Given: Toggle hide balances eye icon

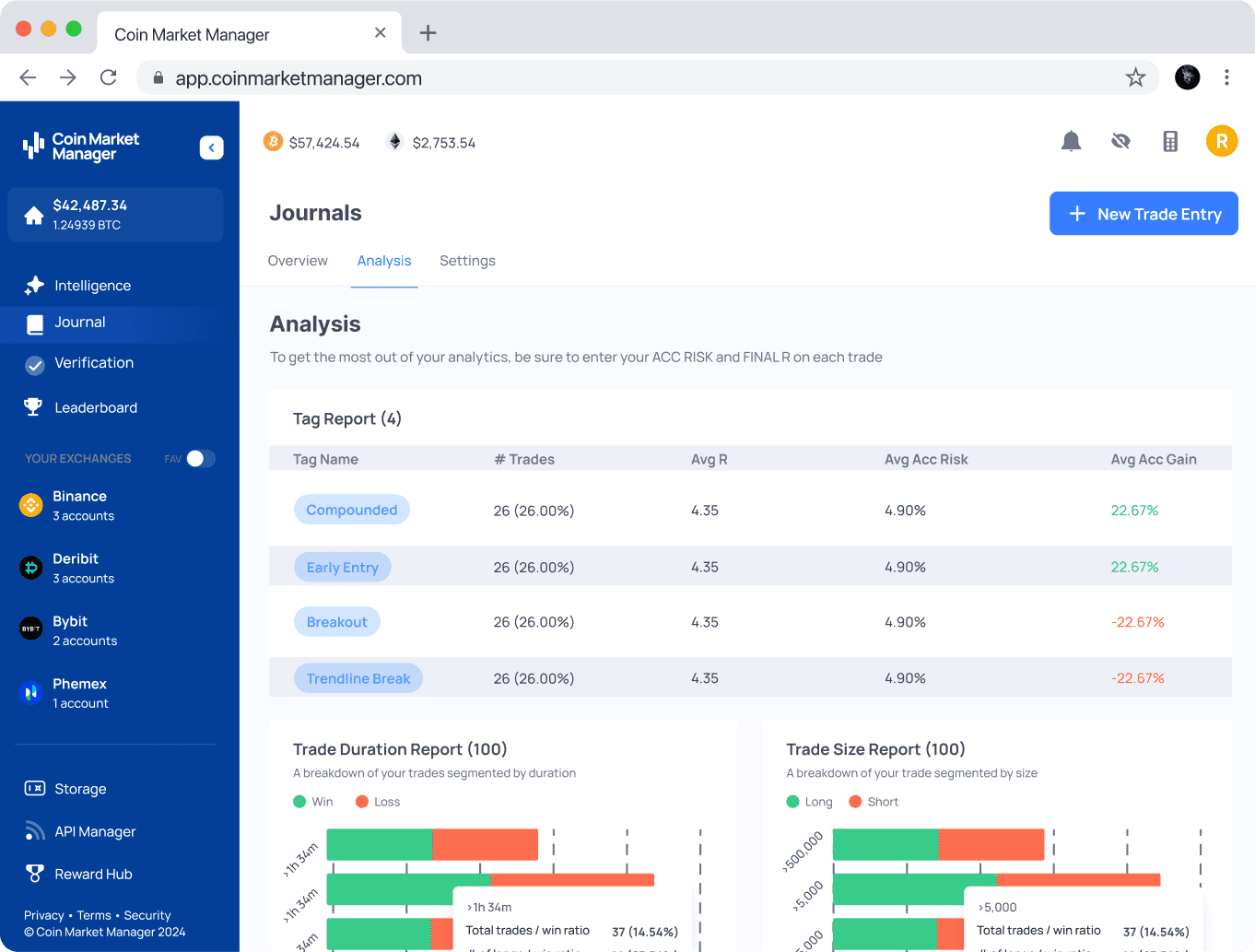Looking at the screenshot, I should (x=1120, y=141).
